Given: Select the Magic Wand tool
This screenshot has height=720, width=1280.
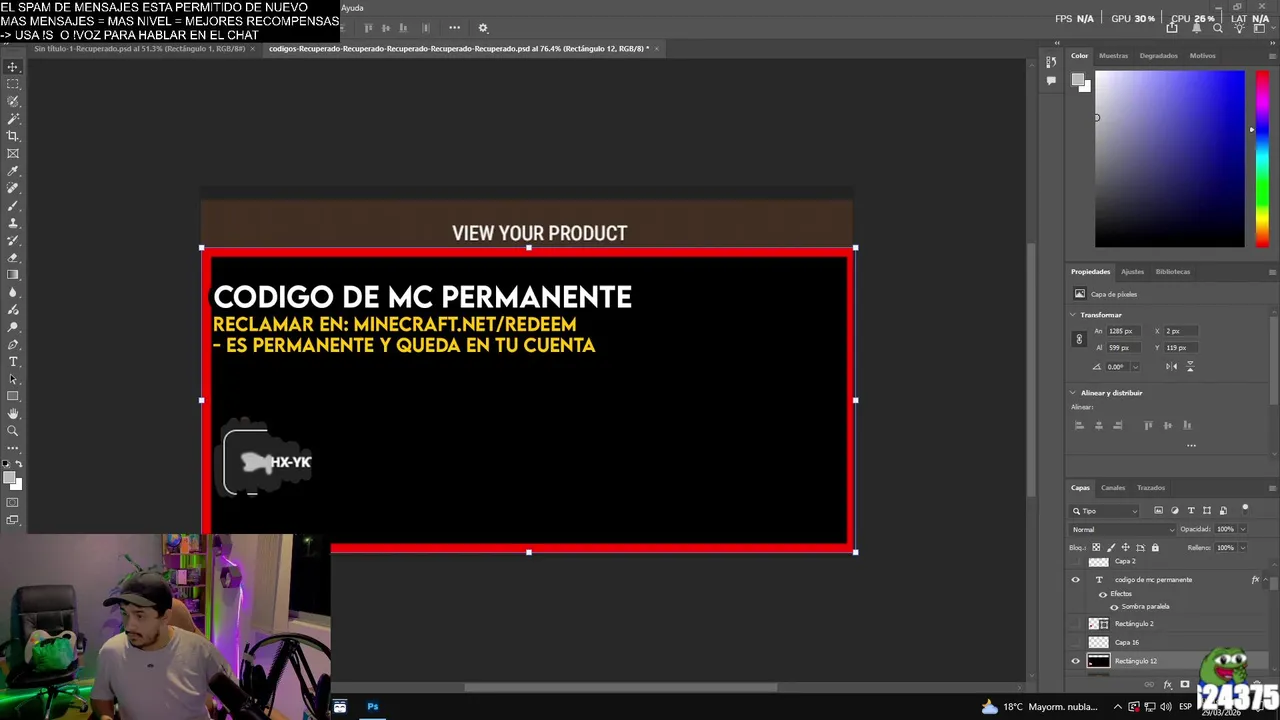Looking at the screenshot, I should [x=13, y=119].
